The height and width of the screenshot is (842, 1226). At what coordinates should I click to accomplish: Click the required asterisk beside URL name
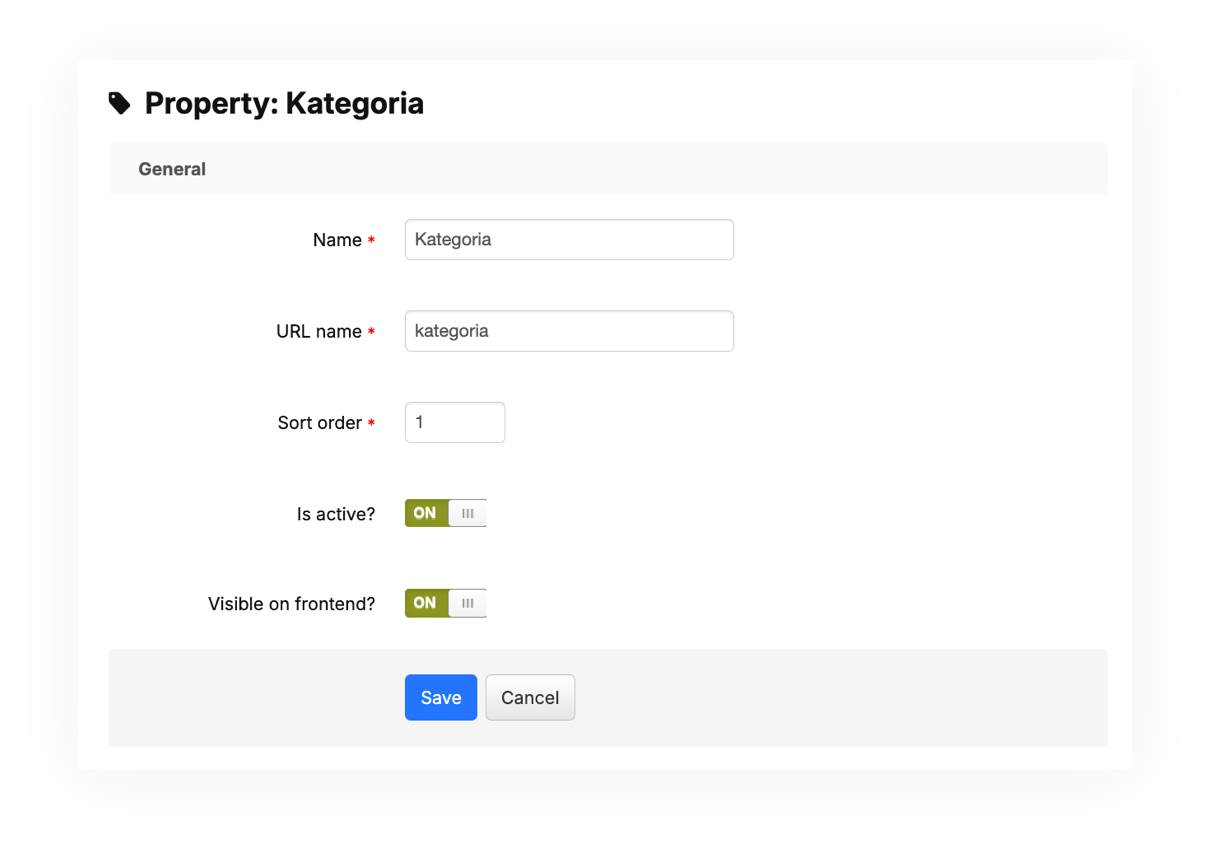tap(372, 332)
